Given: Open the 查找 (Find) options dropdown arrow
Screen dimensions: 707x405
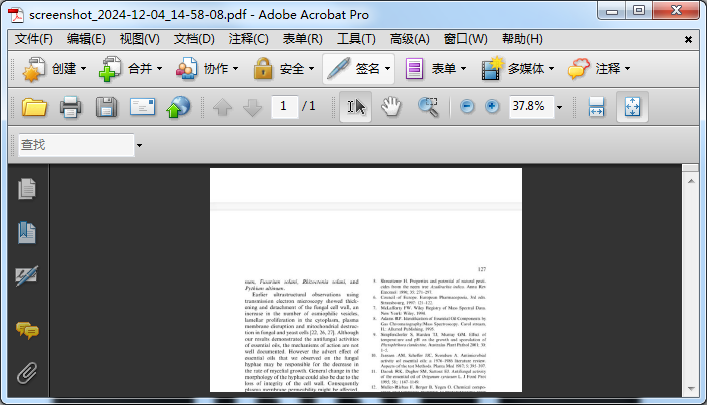Looking at the screenshot, I should coord(140,146).
